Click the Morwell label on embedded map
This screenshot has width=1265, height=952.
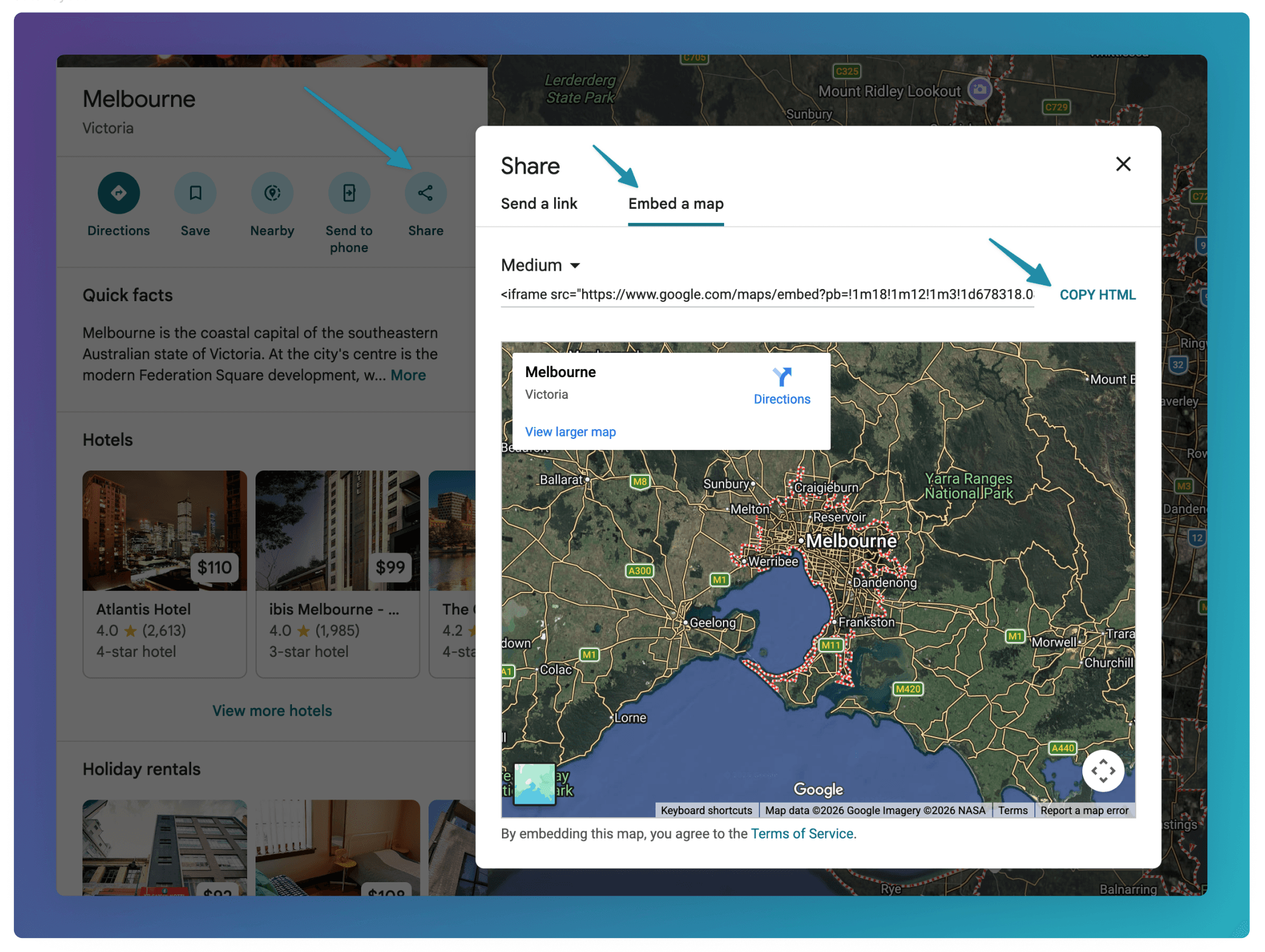(x=1054, y=642)
